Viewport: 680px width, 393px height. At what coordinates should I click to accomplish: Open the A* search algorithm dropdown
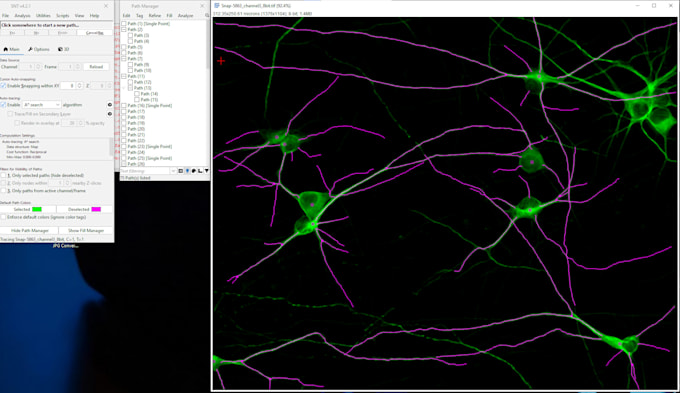coord(42,105)
